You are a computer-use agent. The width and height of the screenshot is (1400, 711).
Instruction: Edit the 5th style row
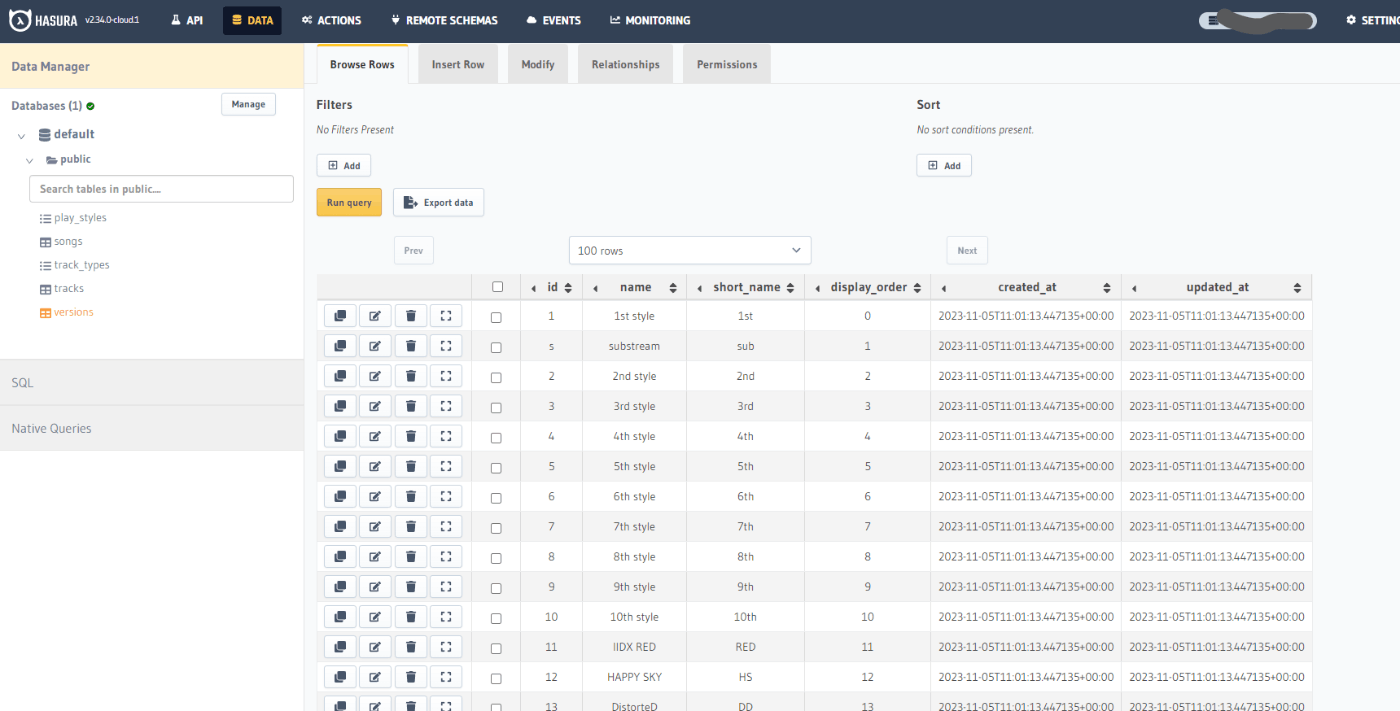click(x=375, y=466)
